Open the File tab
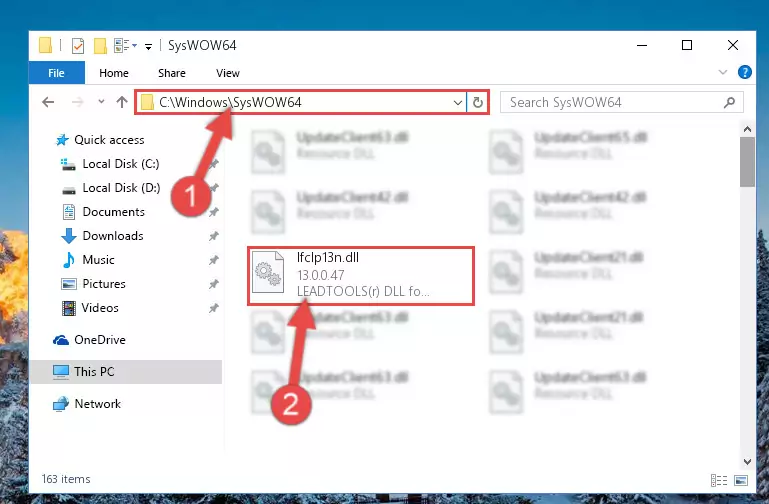The image size is (769, 504). 56,73
